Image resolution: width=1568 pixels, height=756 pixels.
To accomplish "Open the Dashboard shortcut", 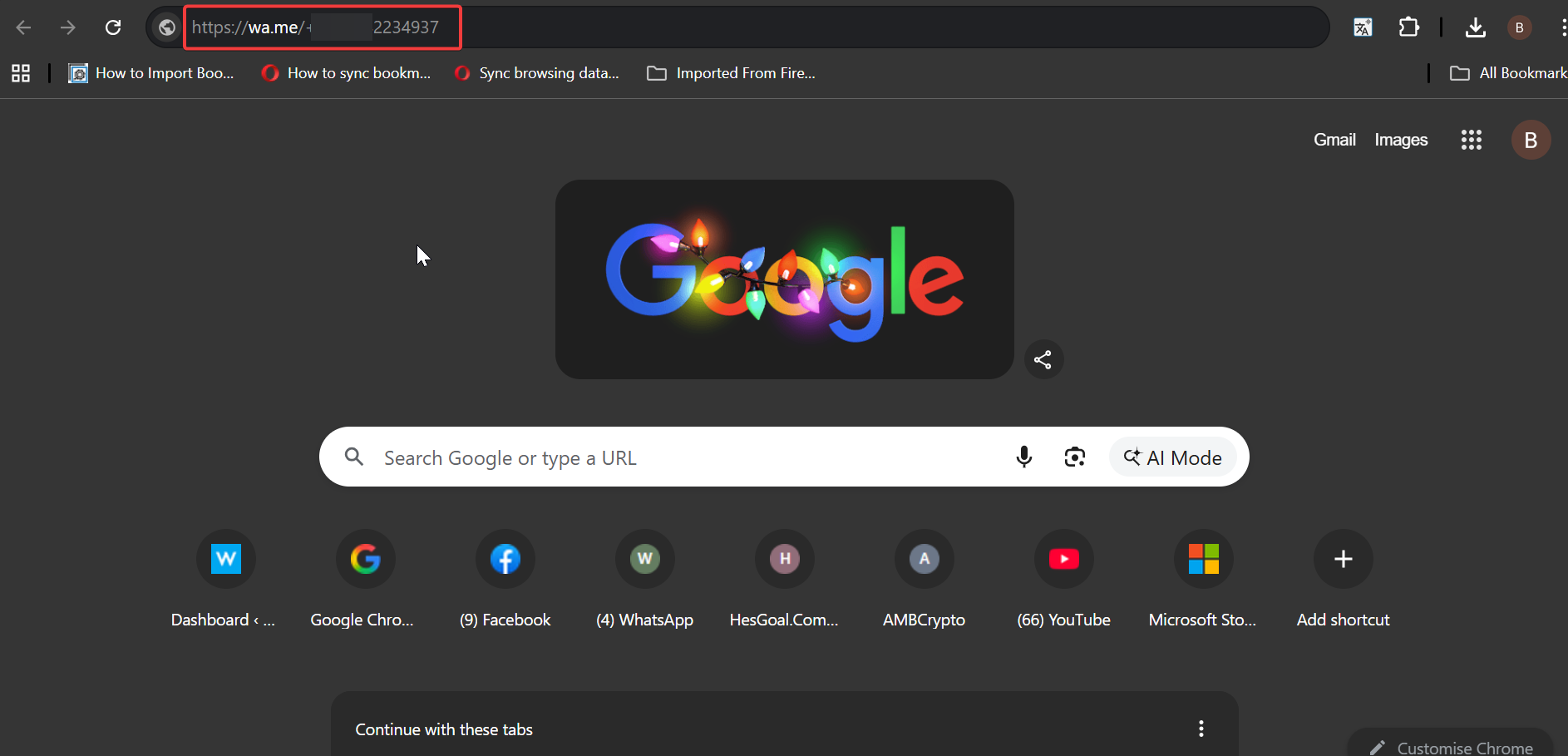I will [x=225, y=580].
